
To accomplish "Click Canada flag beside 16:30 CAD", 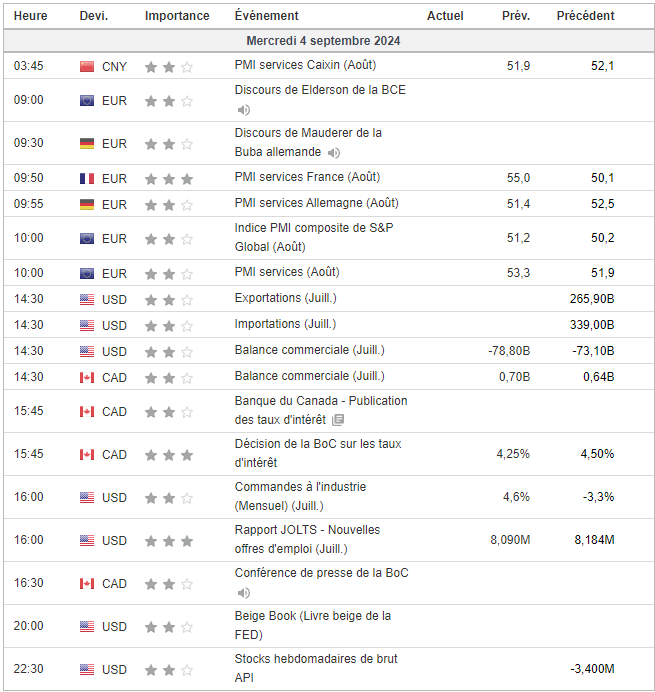I will (87, 584).
